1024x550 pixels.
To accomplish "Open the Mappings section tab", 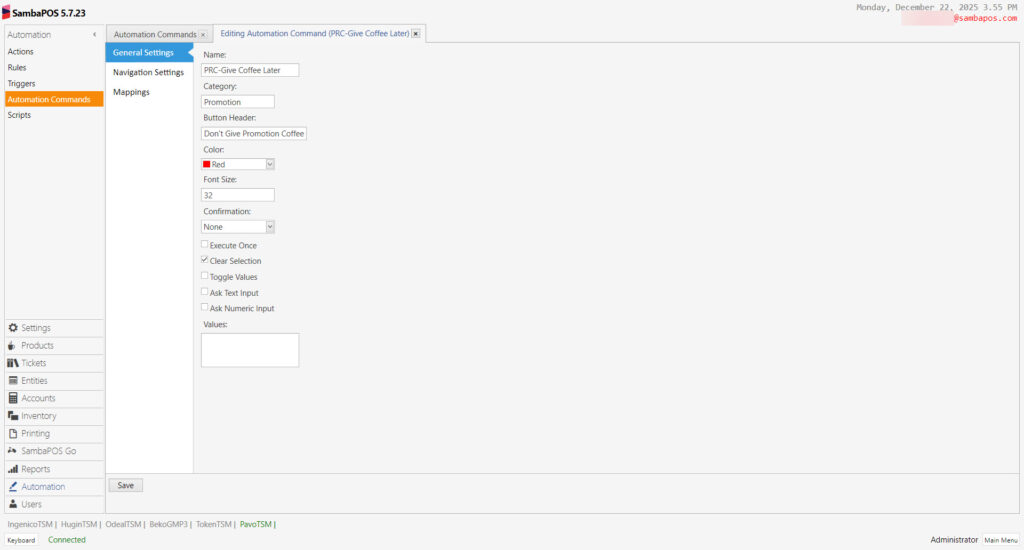I will click(x=131, y=92).
